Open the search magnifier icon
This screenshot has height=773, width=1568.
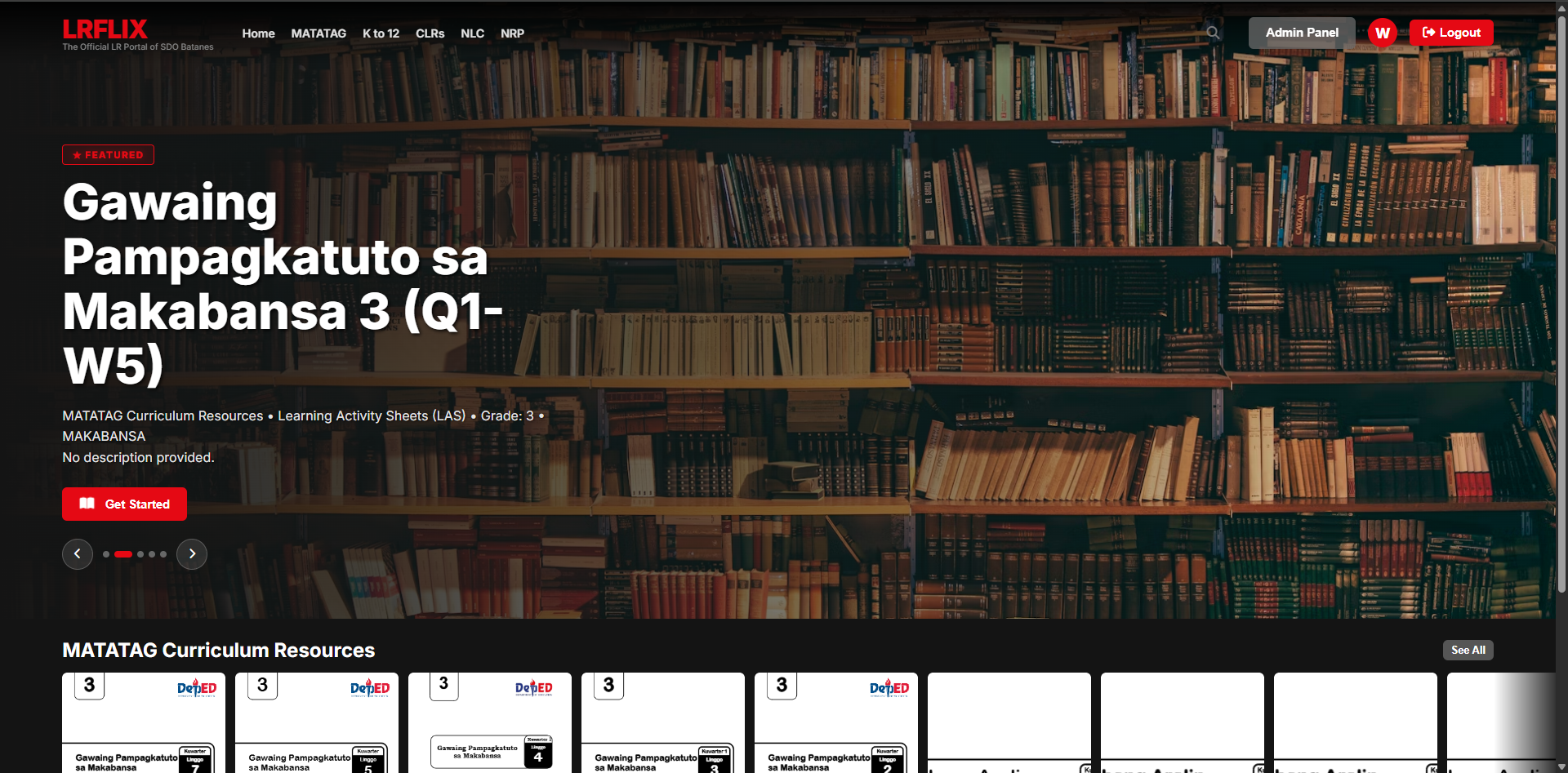pos(1213,33)
